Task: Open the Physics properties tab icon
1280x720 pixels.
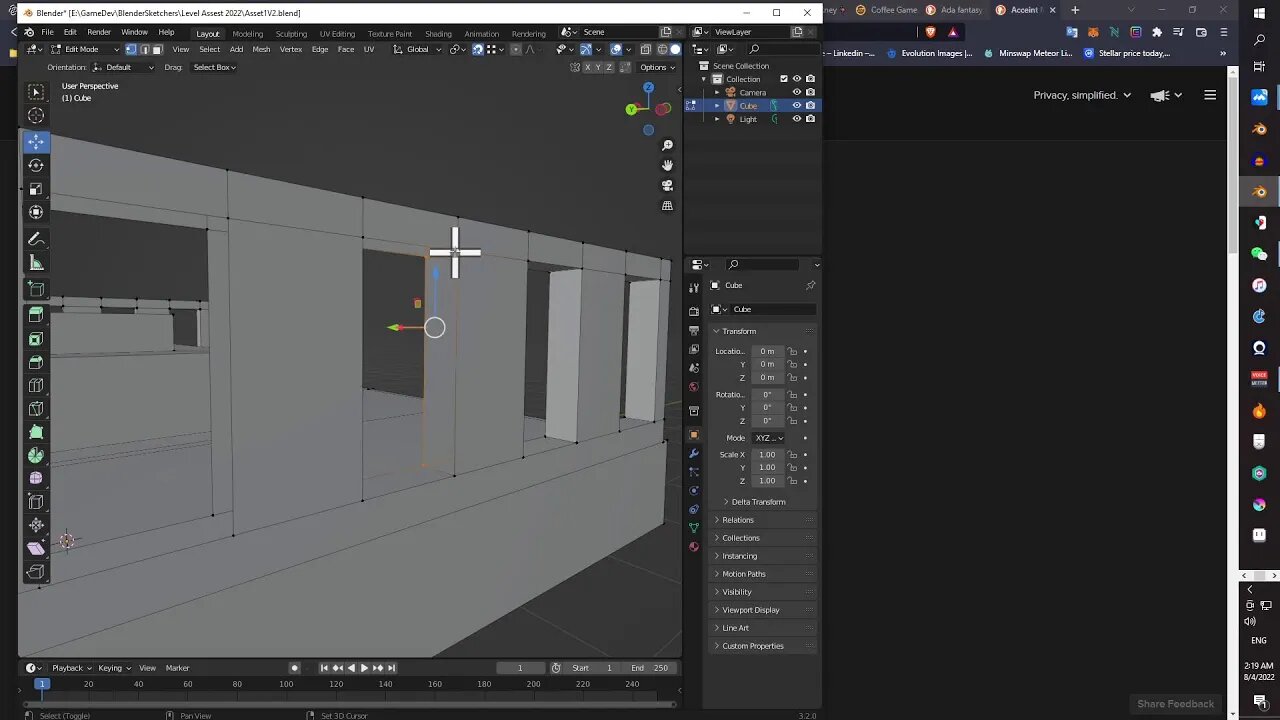Action: coord(694,491)
